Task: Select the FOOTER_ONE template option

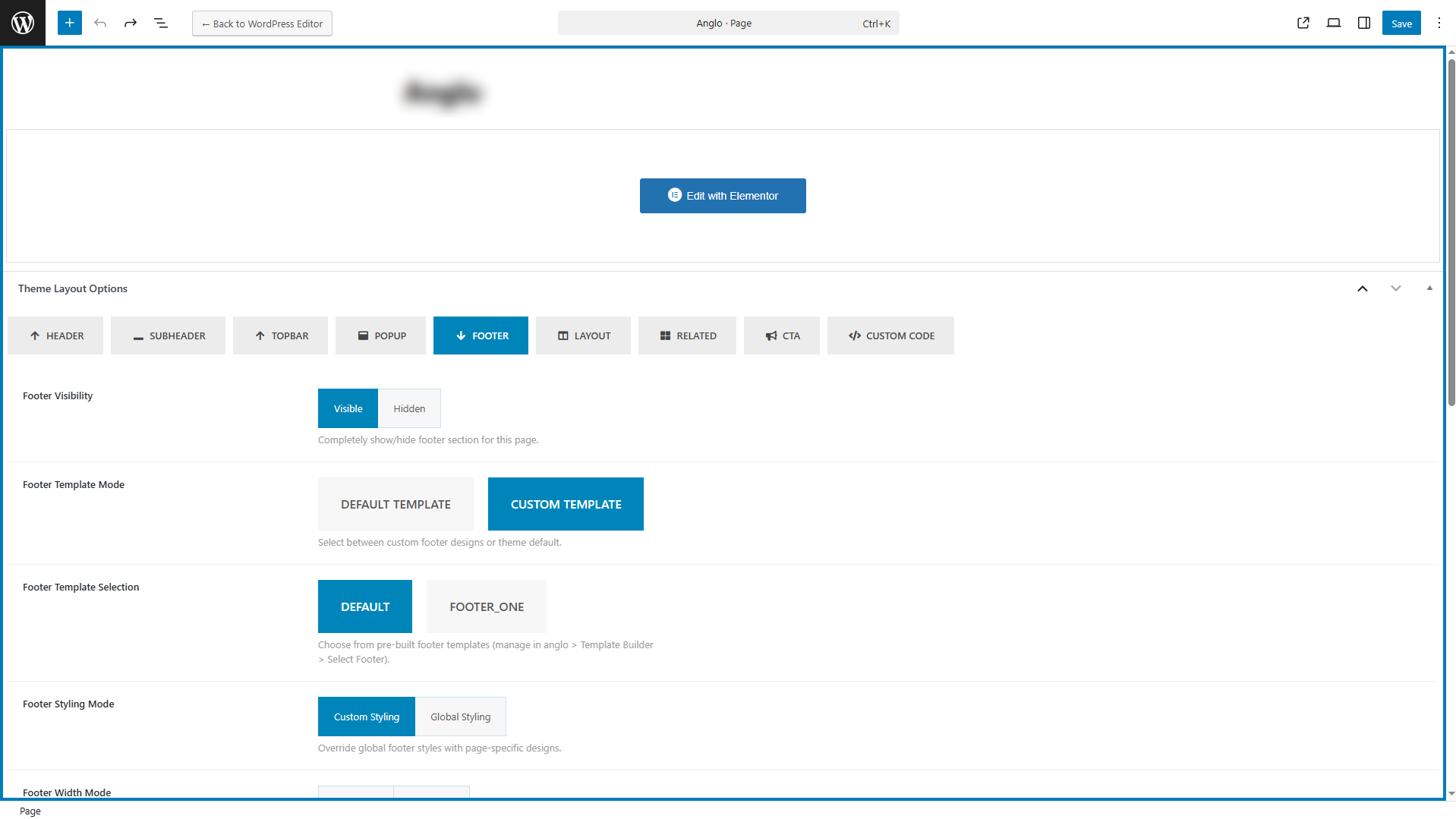Action: (487, 606)
